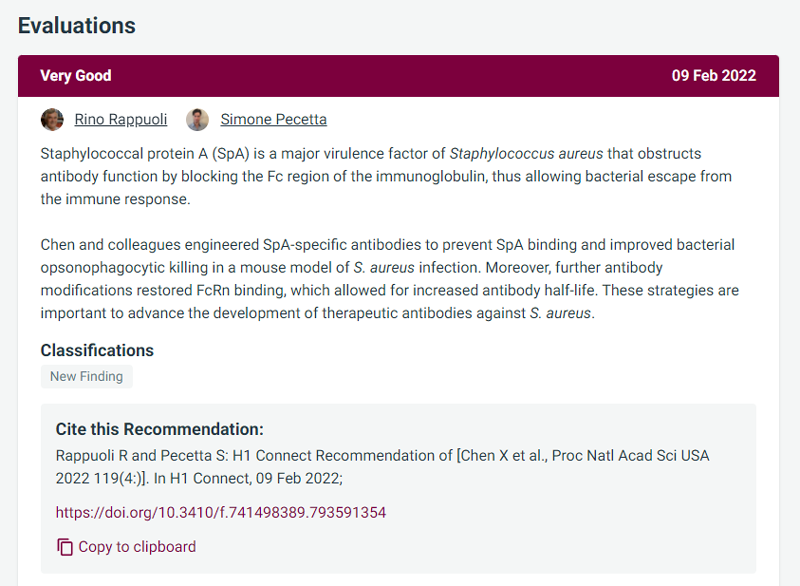Click the italic Staphylococcus aureus term

pyautogui.click(x=526, y=154)
